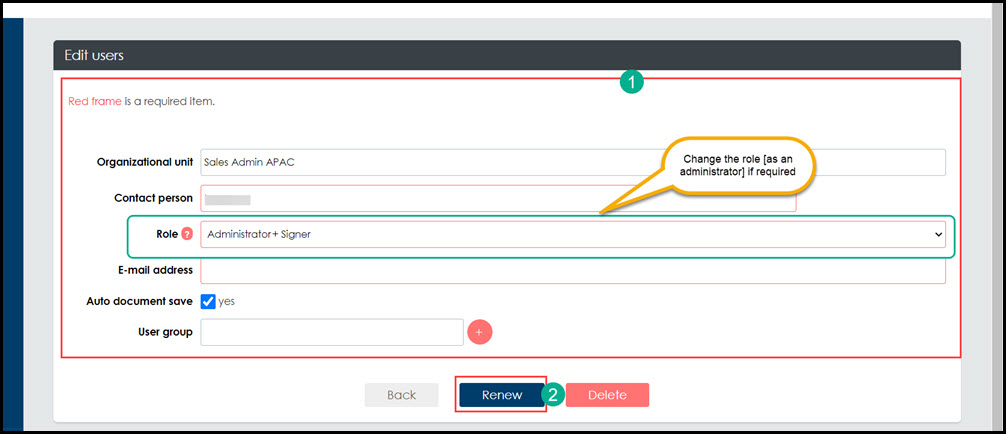Click the Delete button
This screenshot has width=1006, height=434.
tap(607, 395)
